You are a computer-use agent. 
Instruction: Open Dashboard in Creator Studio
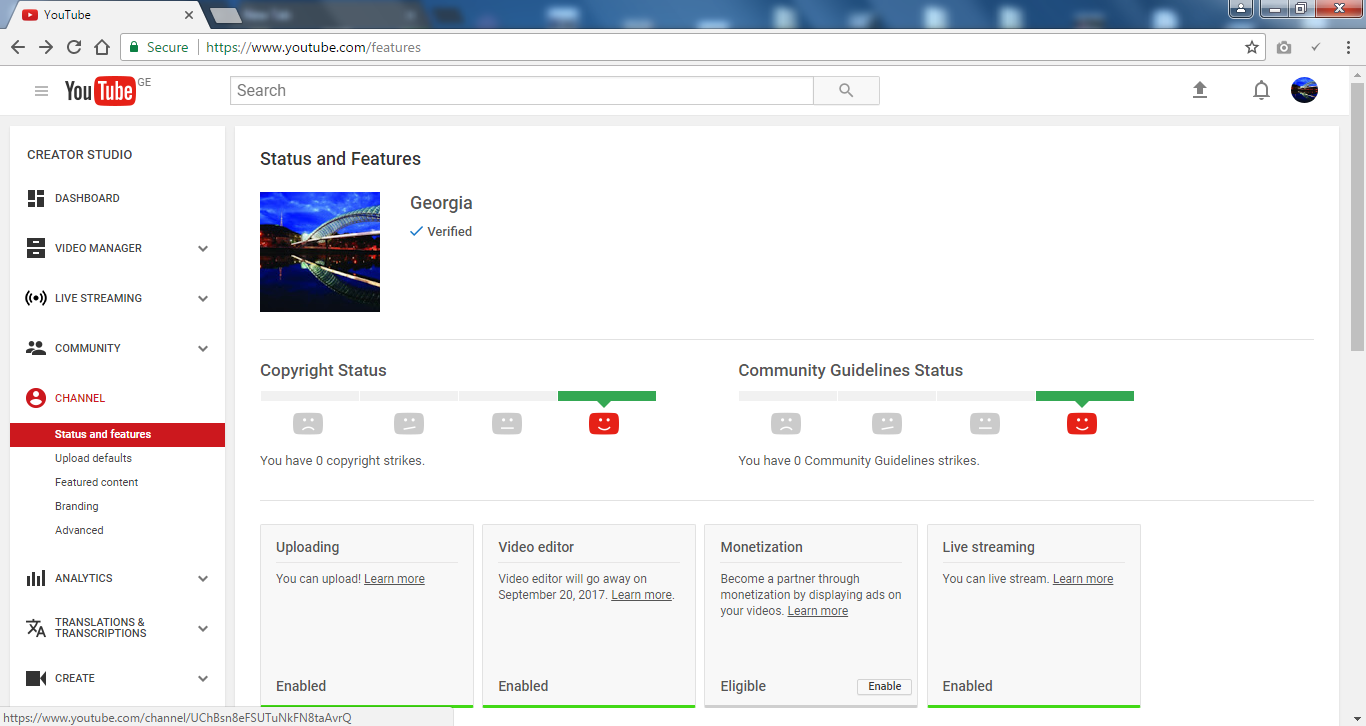coord(87,198)
